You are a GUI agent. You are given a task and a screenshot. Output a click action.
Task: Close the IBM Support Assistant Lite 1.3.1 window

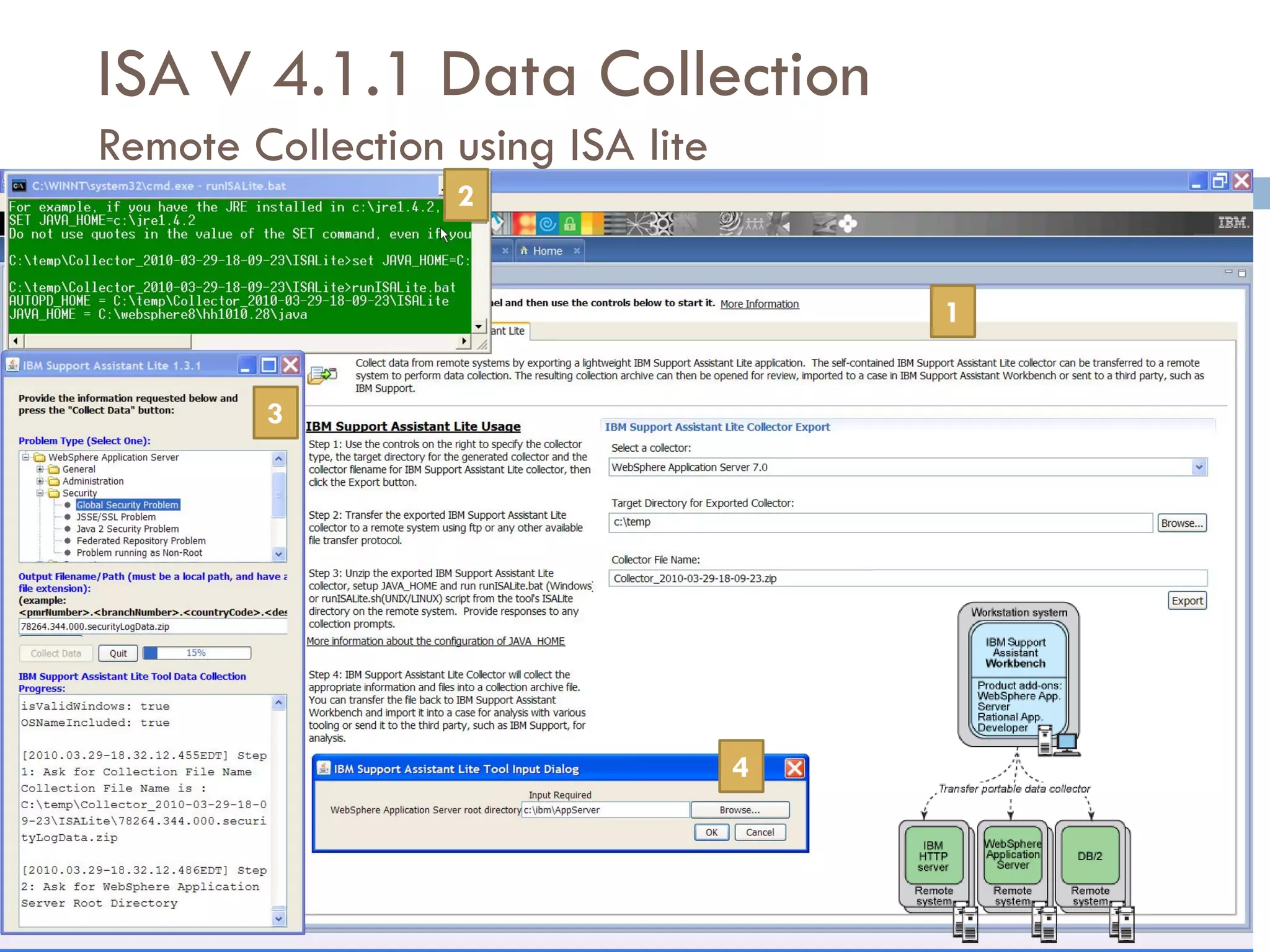(x=291, y=365)
